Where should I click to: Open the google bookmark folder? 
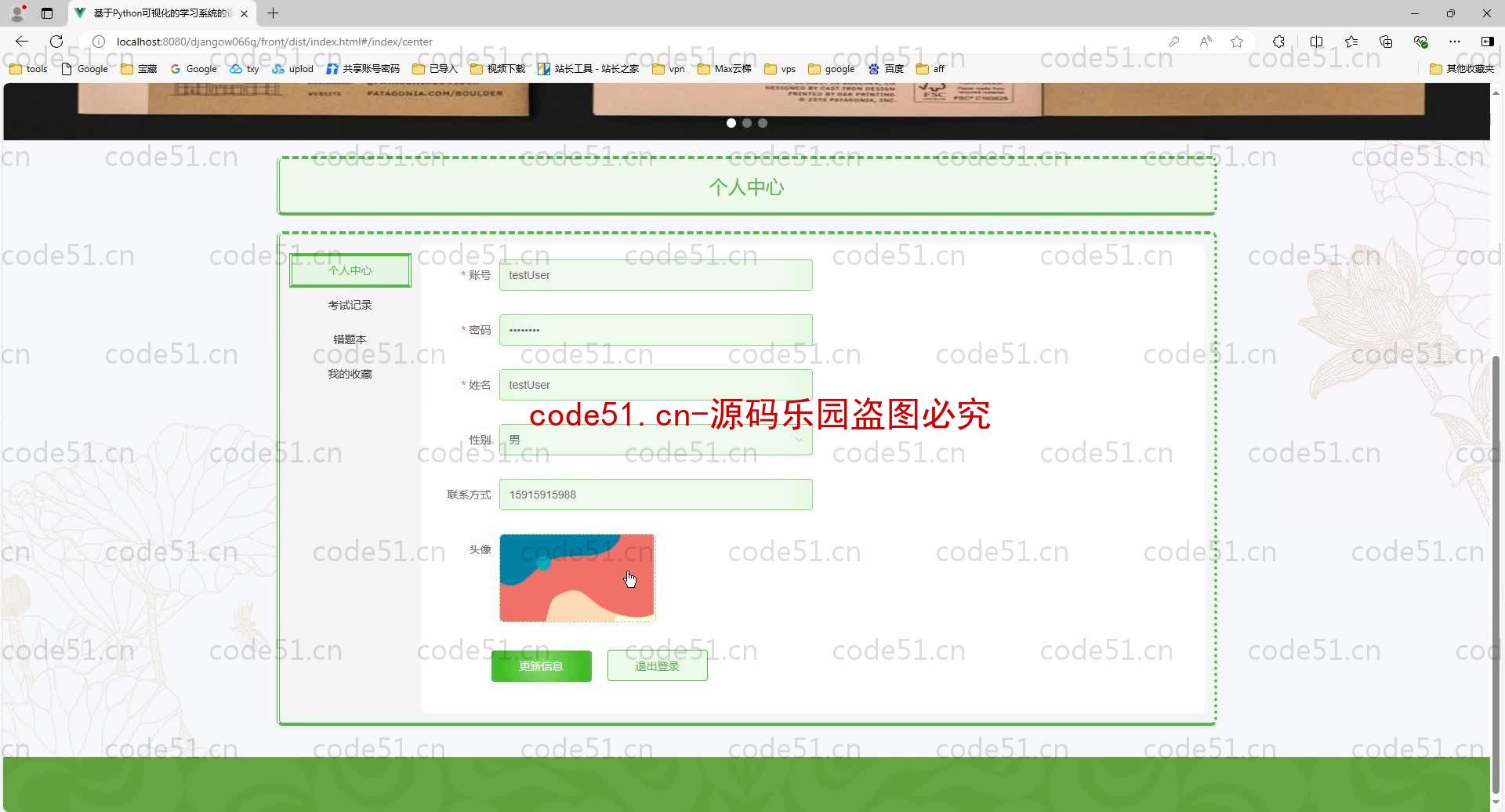point(832,69)
